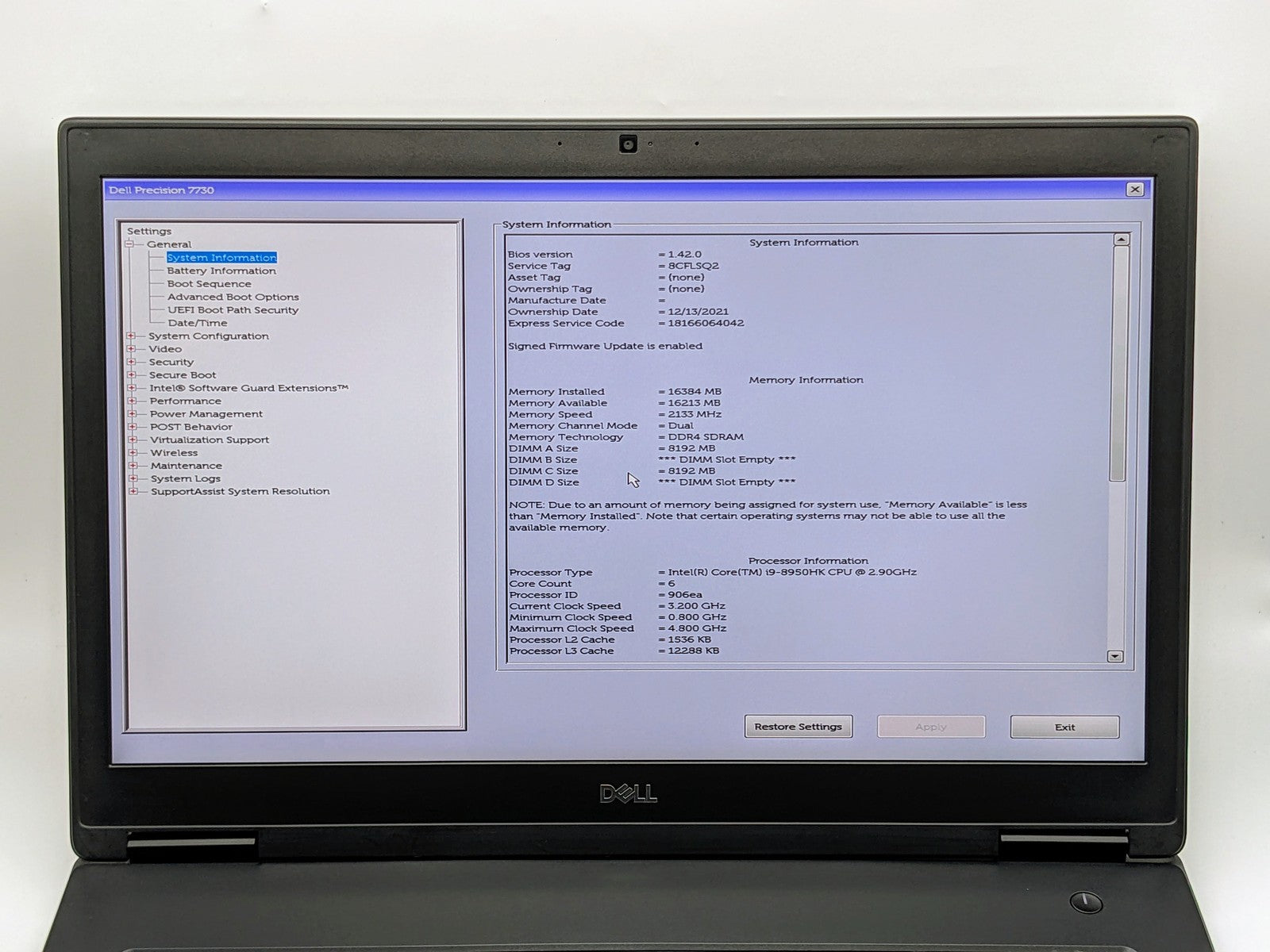
Task: Click the Bios version value 1.42.0
Action: 684,255
